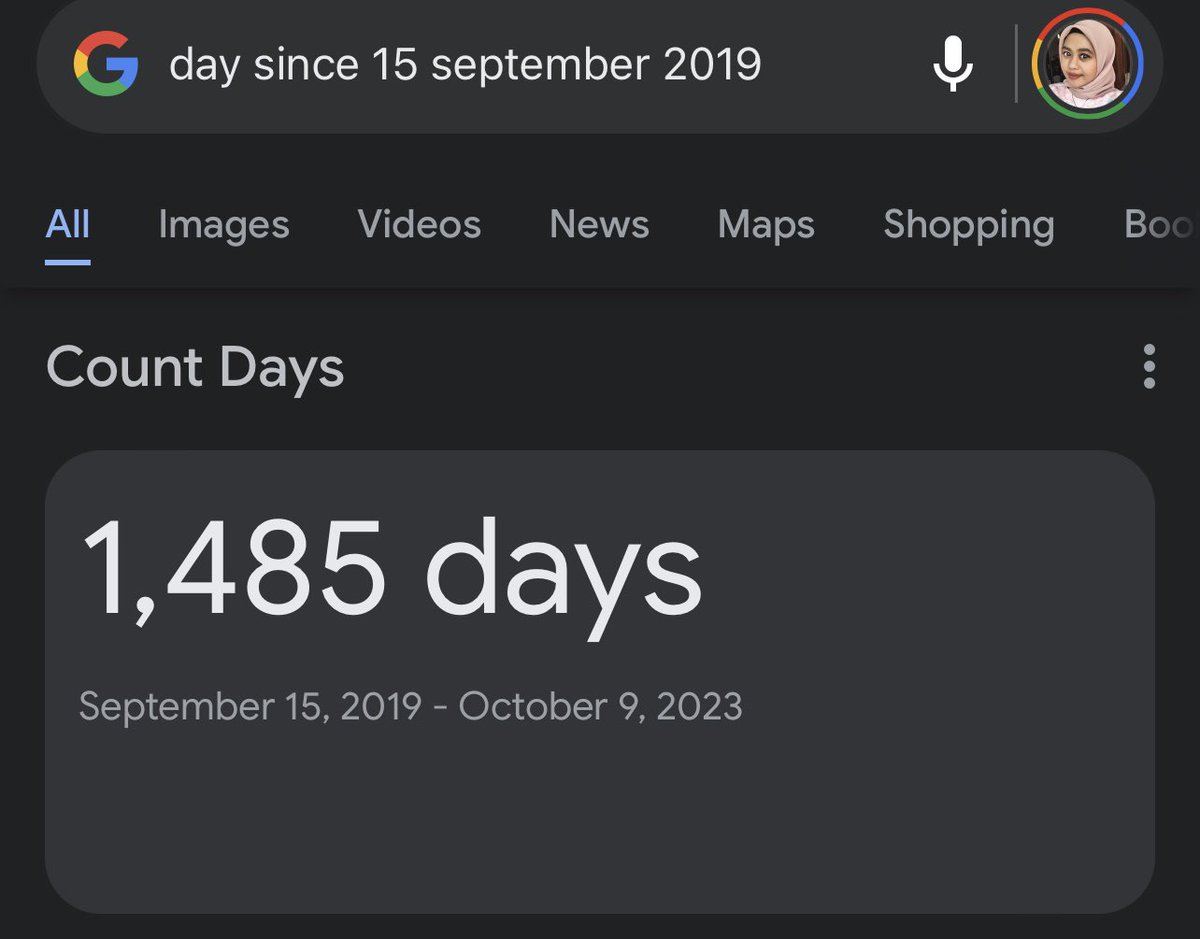
Task: Open the Google account profile picture
Action: click(x=1087, y=63)
